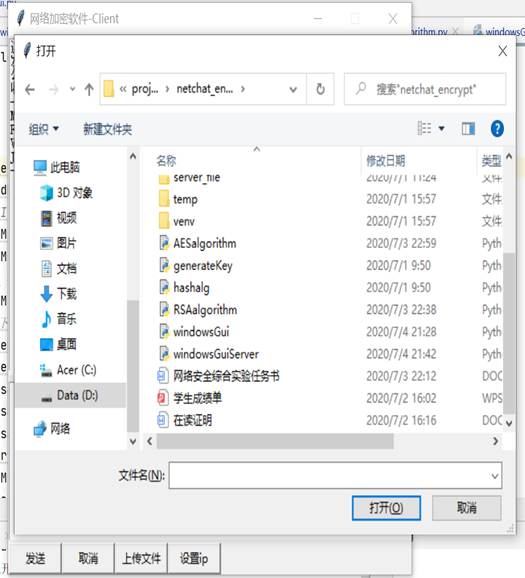The height and width of the screenshot is (578, 525).
Task: Open the 组织 menu
Action: (x=44, y=129)
